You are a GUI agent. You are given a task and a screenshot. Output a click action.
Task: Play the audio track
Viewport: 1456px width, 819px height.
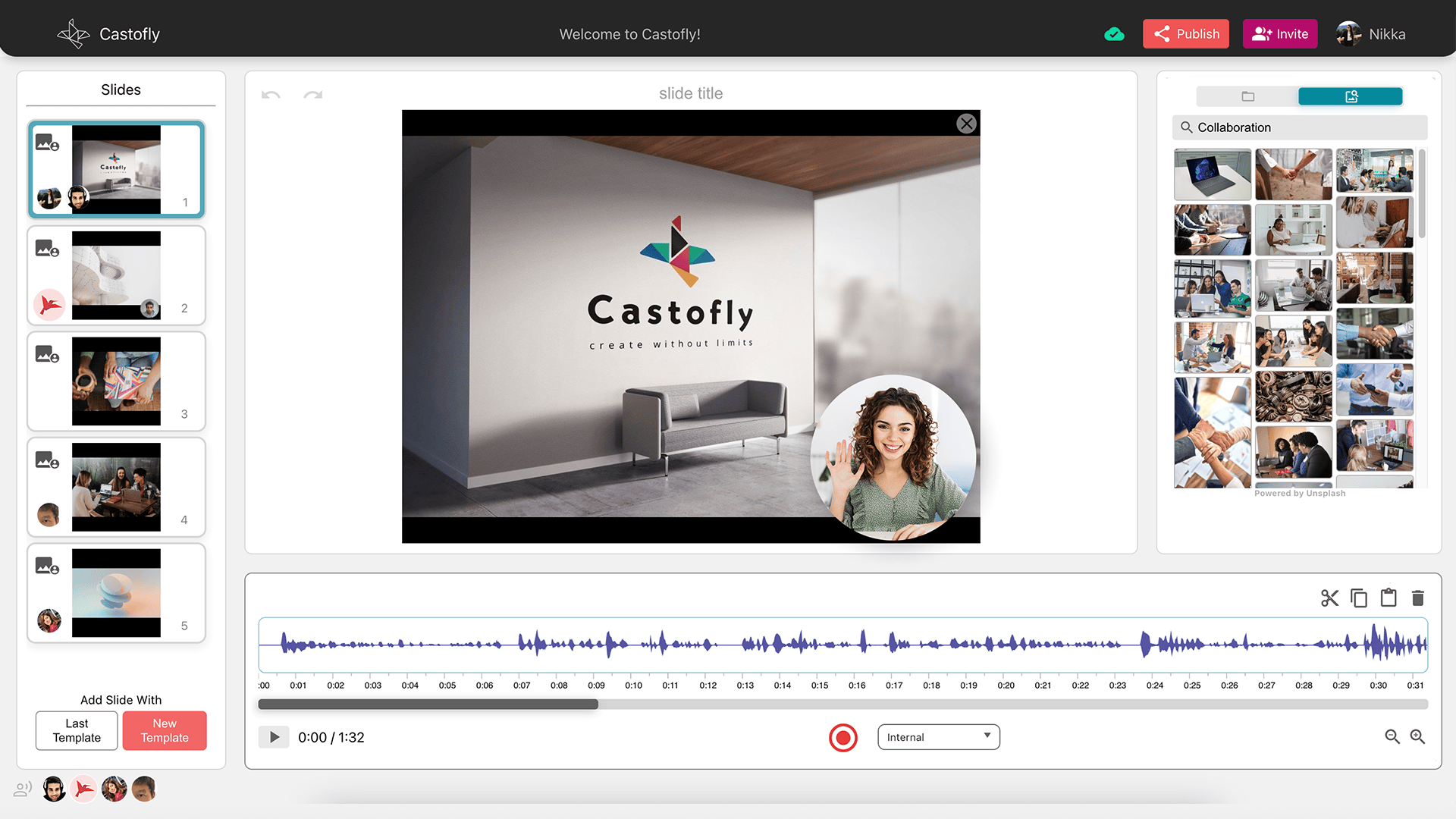274,737
